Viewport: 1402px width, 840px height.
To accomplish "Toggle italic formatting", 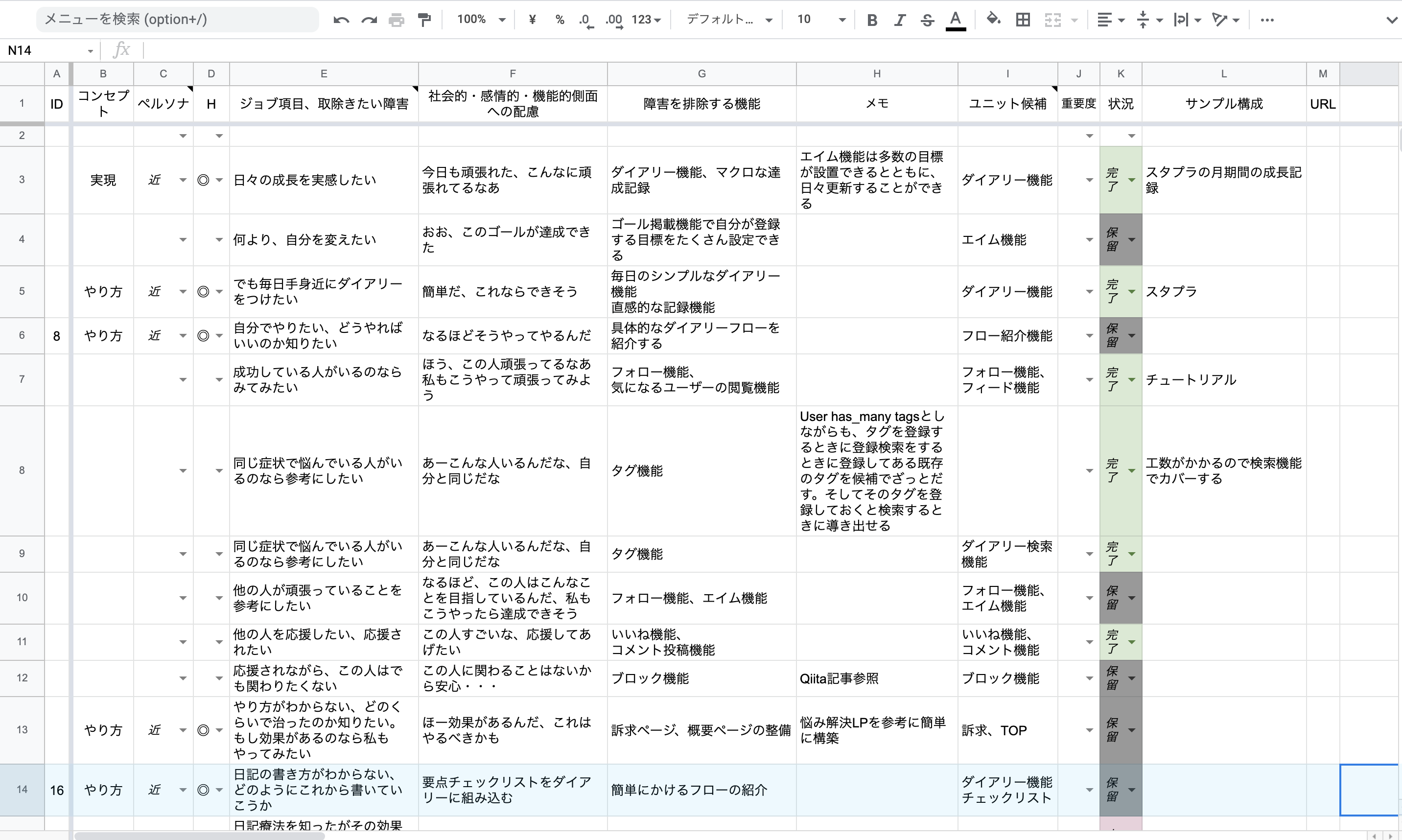I will [x=899, y=21].
